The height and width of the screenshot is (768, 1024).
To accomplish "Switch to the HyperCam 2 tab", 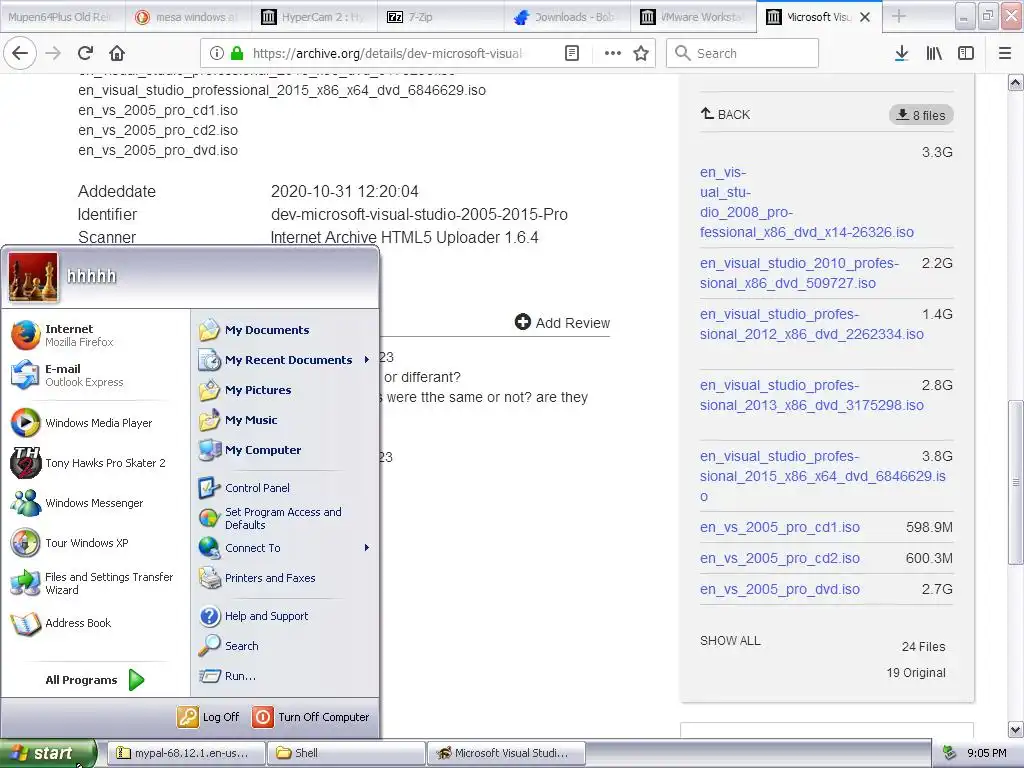I will [313, 17].
